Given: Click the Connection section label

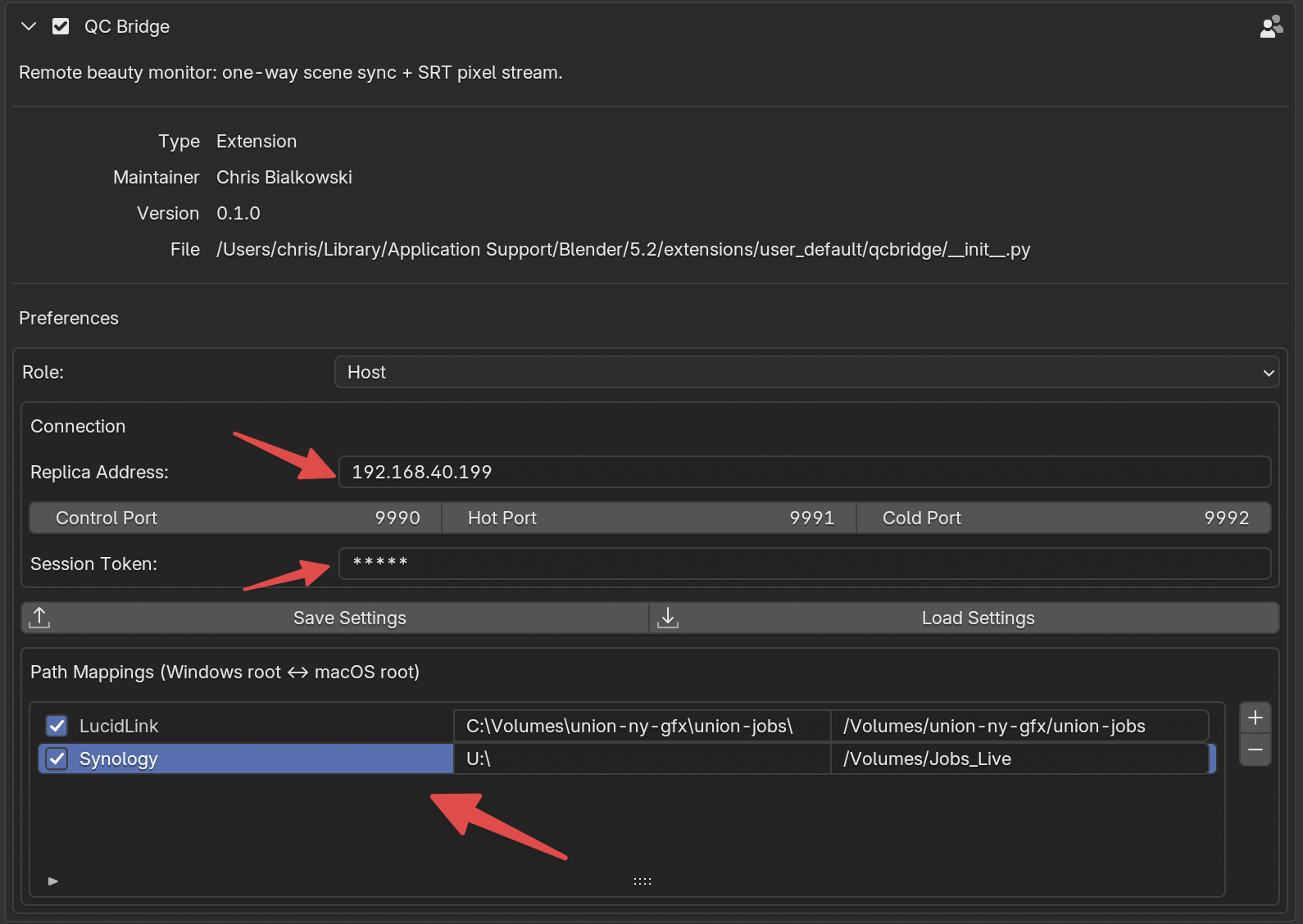Looking at the screenshot, I should coord(78,426).
